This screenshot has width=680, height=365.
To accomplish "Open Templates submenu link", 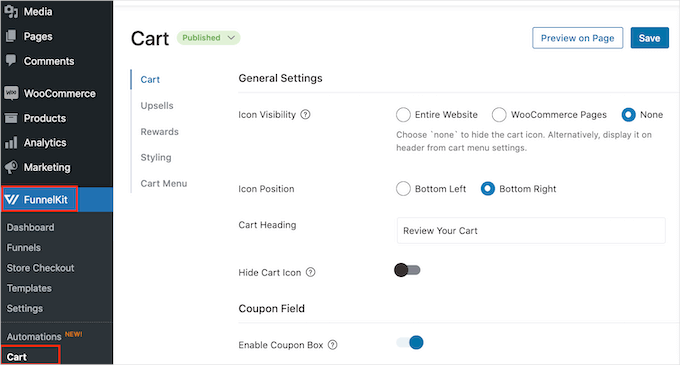I will 29,288.
